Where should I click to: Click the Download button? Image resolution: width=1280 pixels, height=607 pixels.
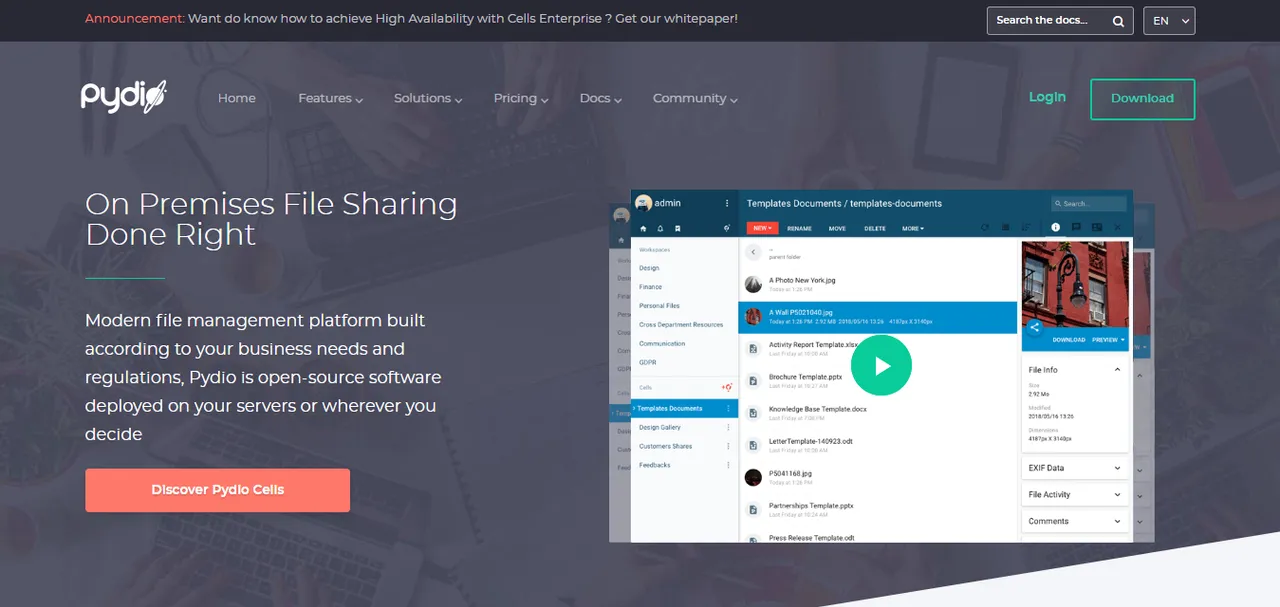tap(1142, 98)
